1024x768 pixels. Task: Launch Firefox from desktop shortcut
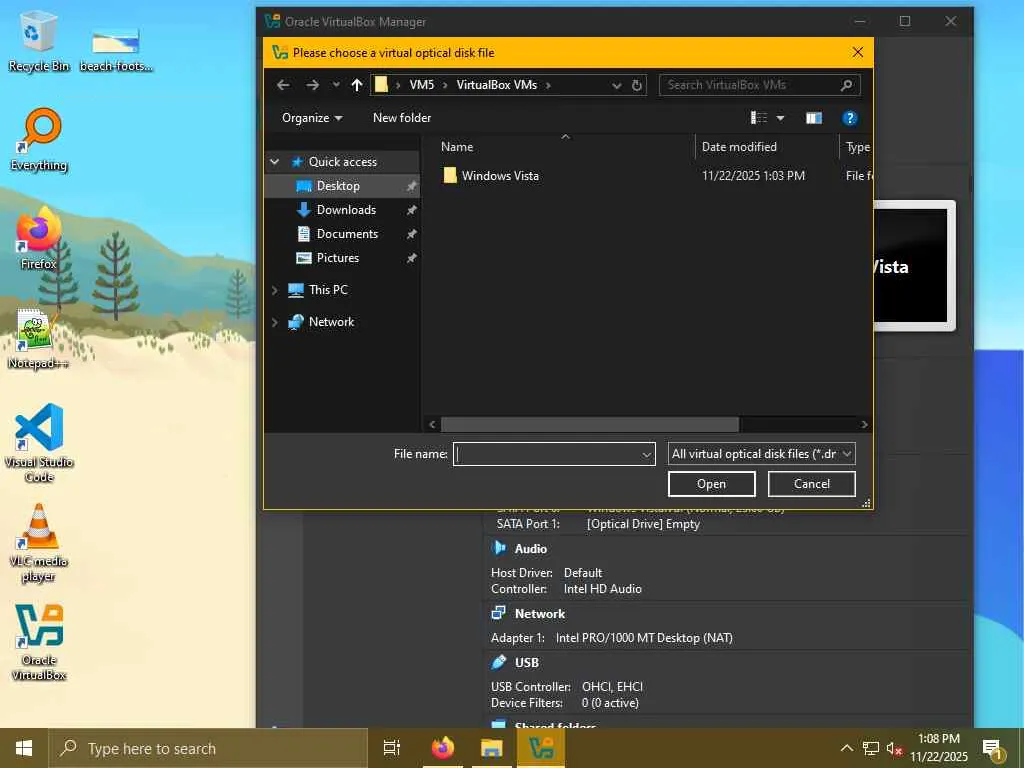pyautogui.click(x=38, y=239)
